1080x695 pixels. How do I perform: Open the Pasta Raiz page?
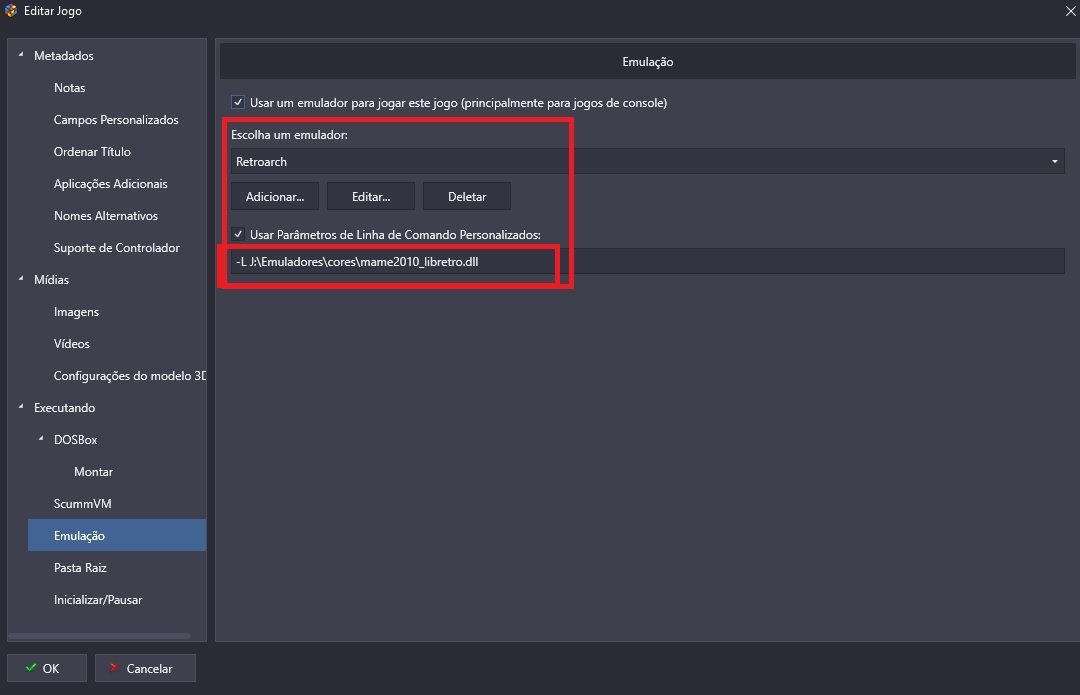click(80, 568)
